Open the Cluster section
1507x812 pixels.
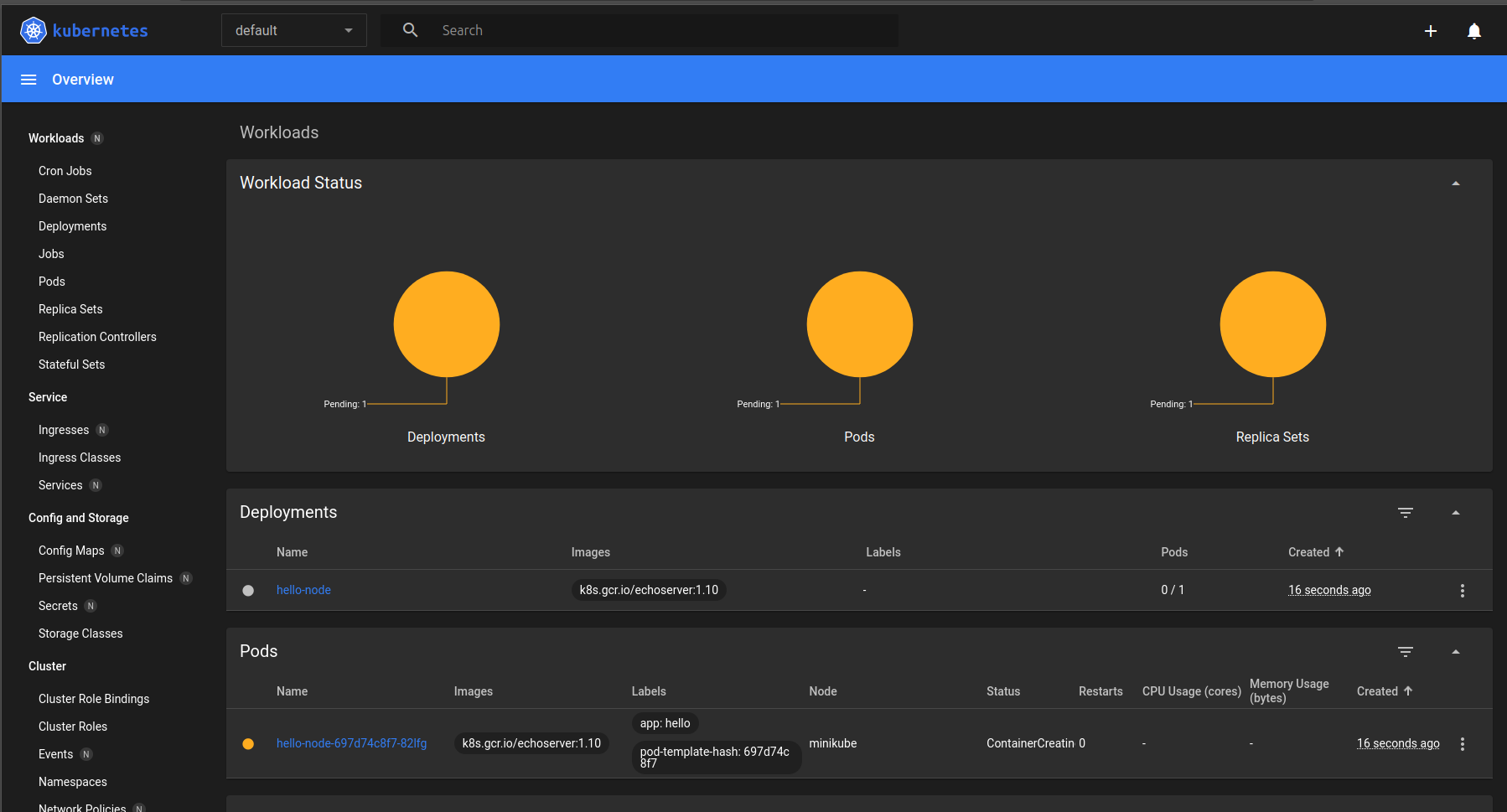pyautogui.click(x=47, y=666)
